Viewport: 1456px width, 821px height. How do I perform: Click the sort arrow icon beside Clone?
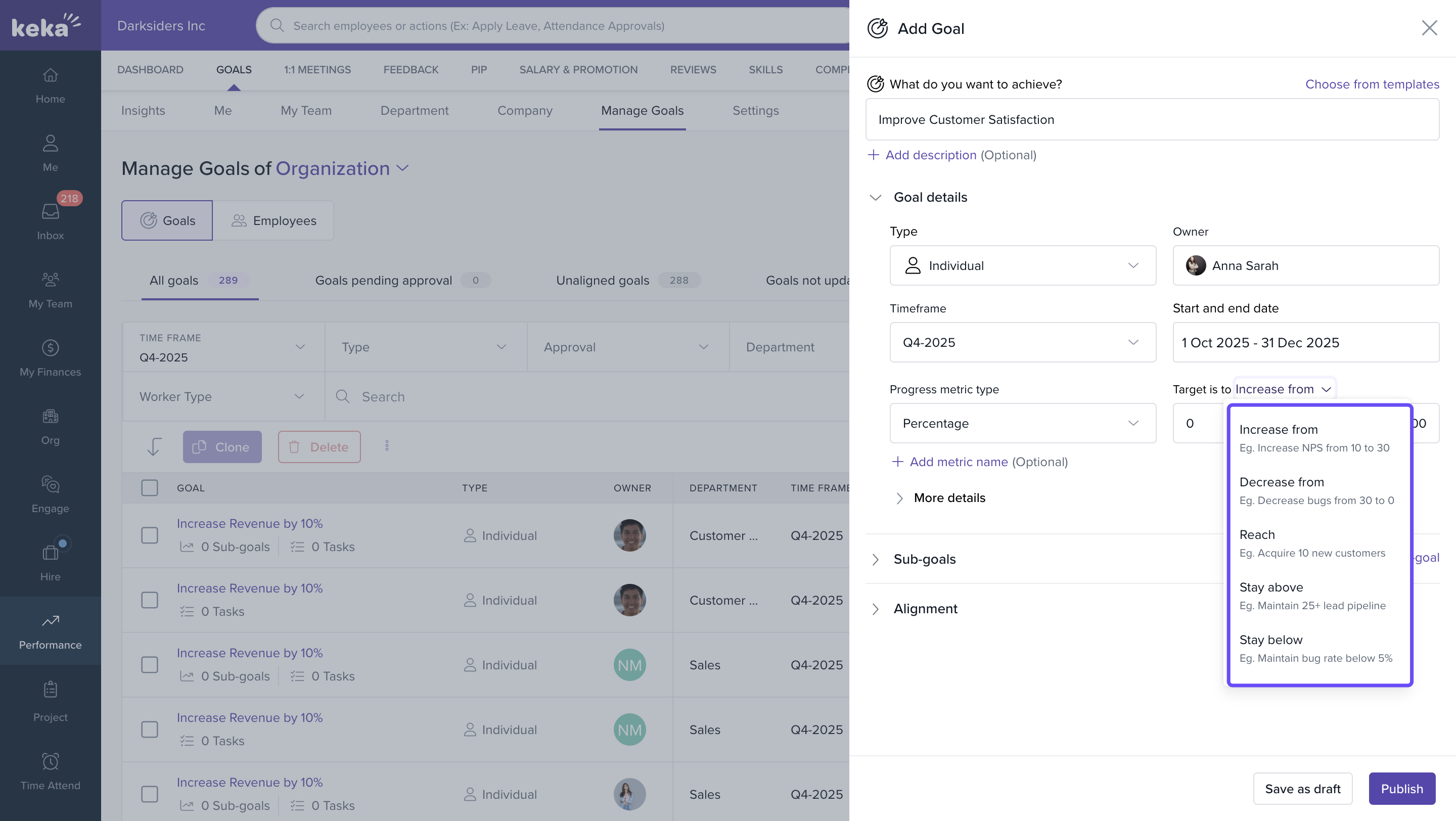point(154,447)
